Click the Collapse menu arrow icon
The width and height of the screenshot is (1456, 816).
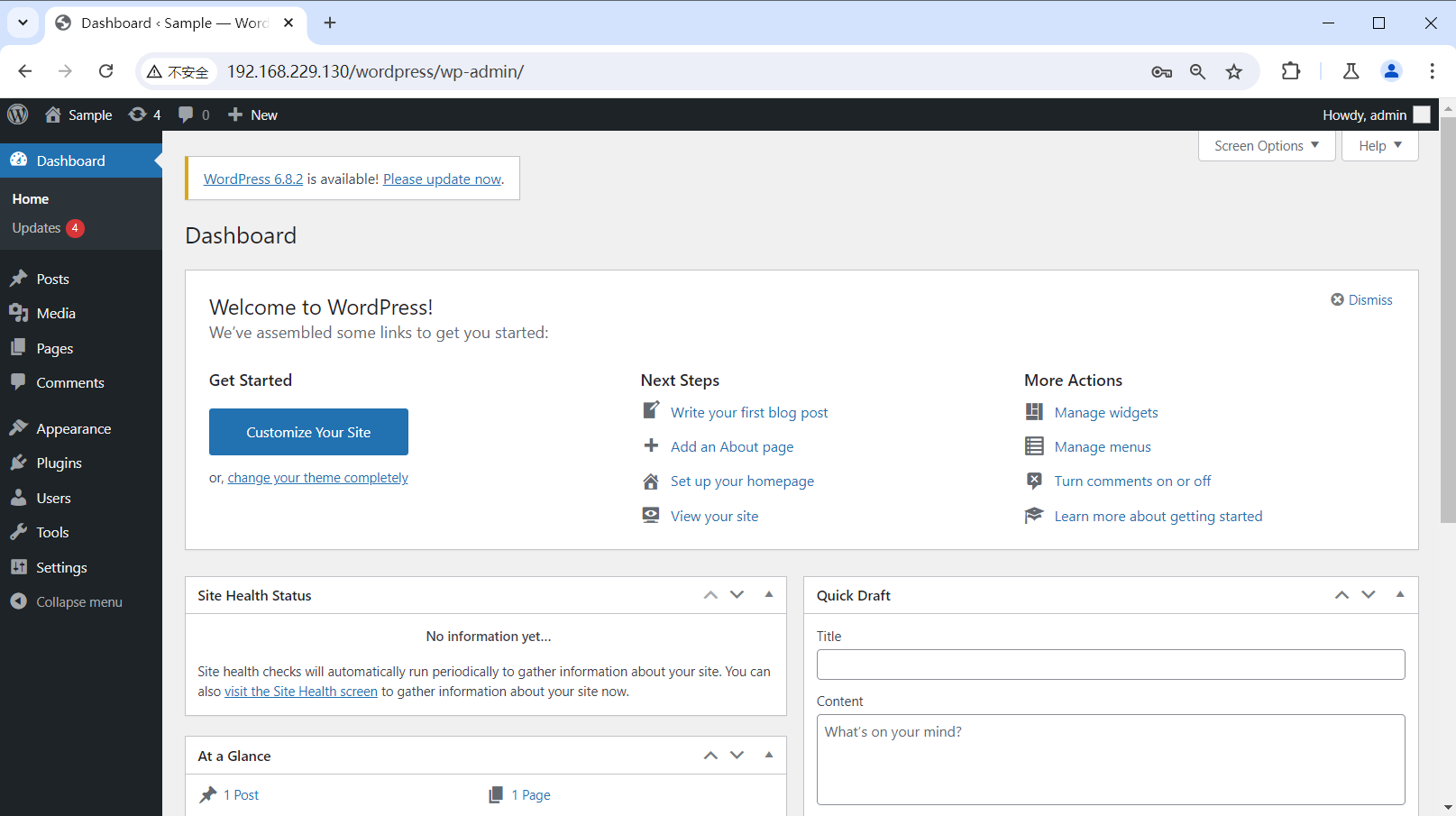pos(19,601)
